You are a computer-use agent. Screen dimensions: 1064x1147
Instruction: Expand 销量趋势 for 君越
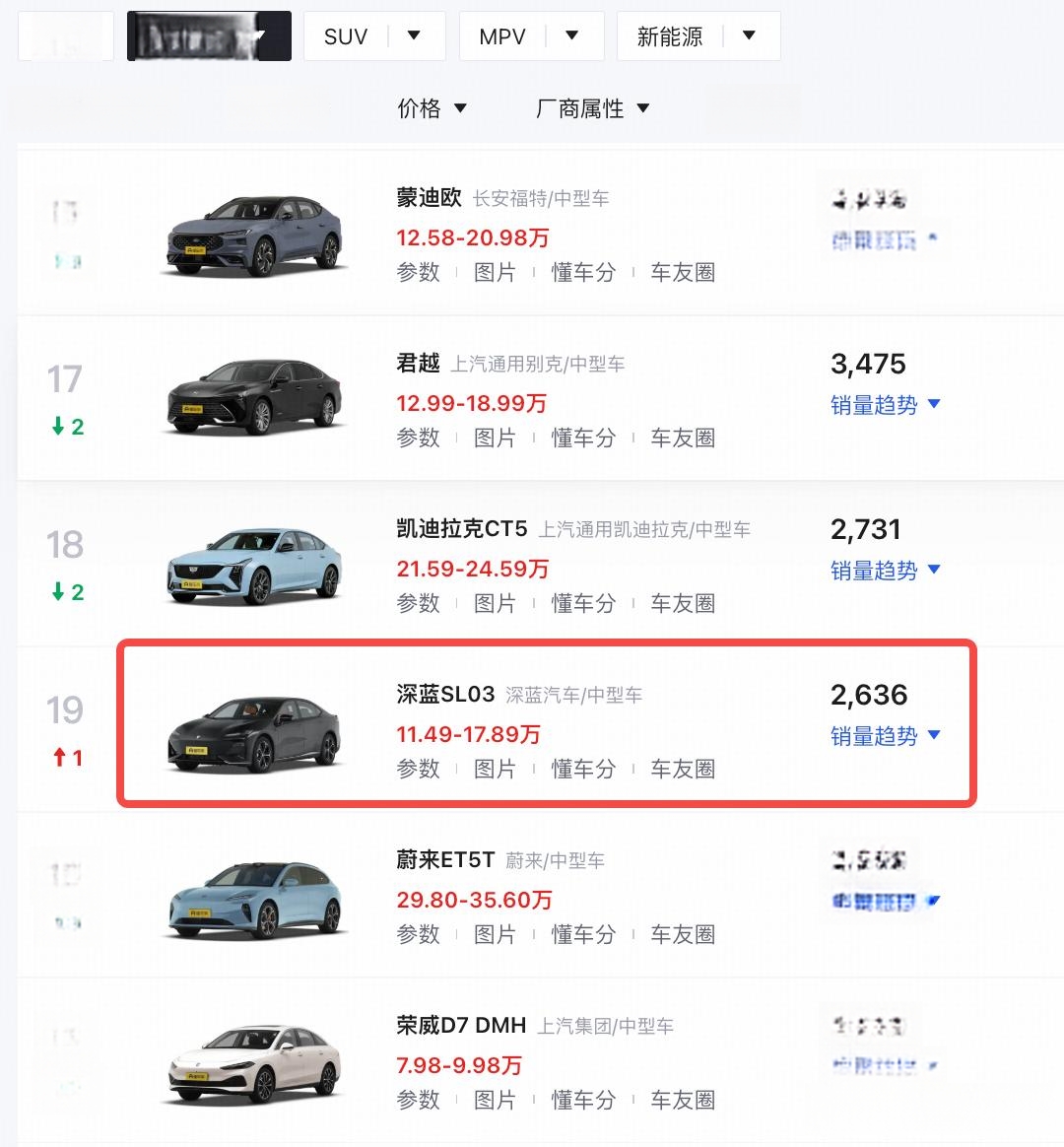[x=885, y=405]
